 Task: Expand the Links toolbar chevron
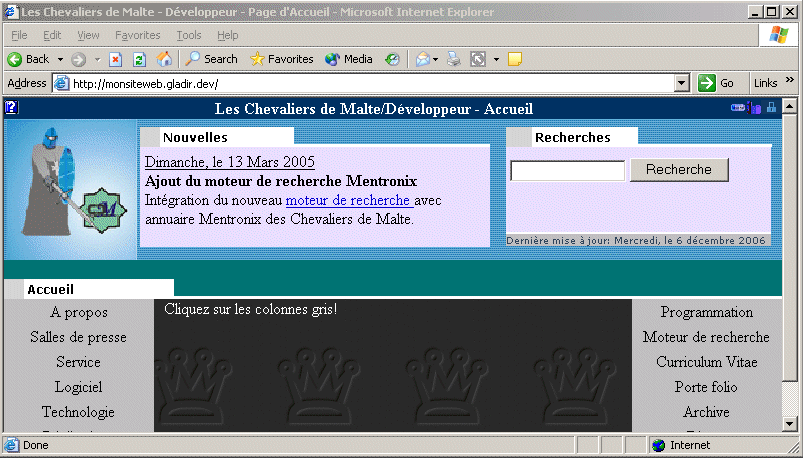(x=790, y=83)
